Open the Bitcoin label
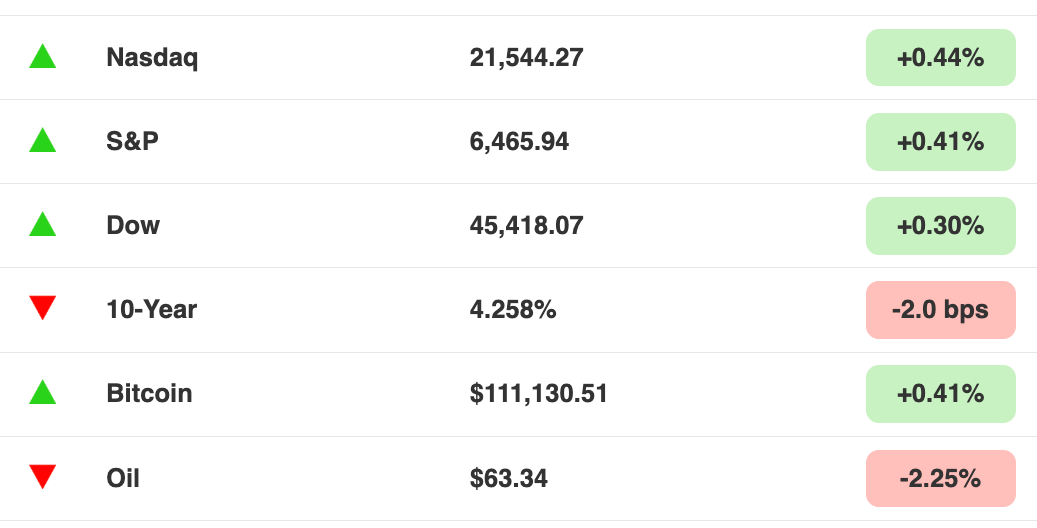This screenshot has height=528, width=1037. [x=149, y=394]
